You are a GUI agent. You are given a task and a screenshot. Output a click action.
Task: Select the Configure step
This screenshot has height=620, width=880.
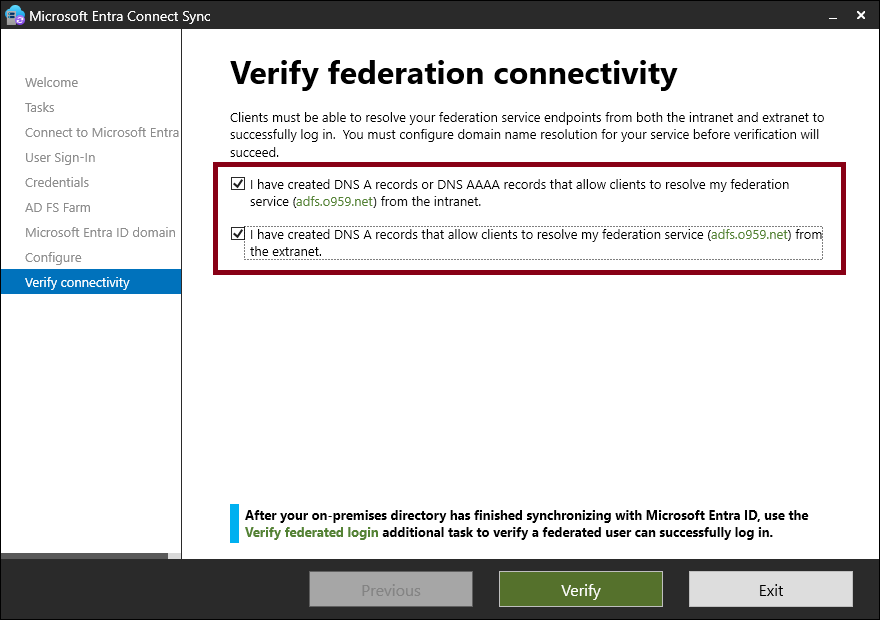tap(53, 258)
